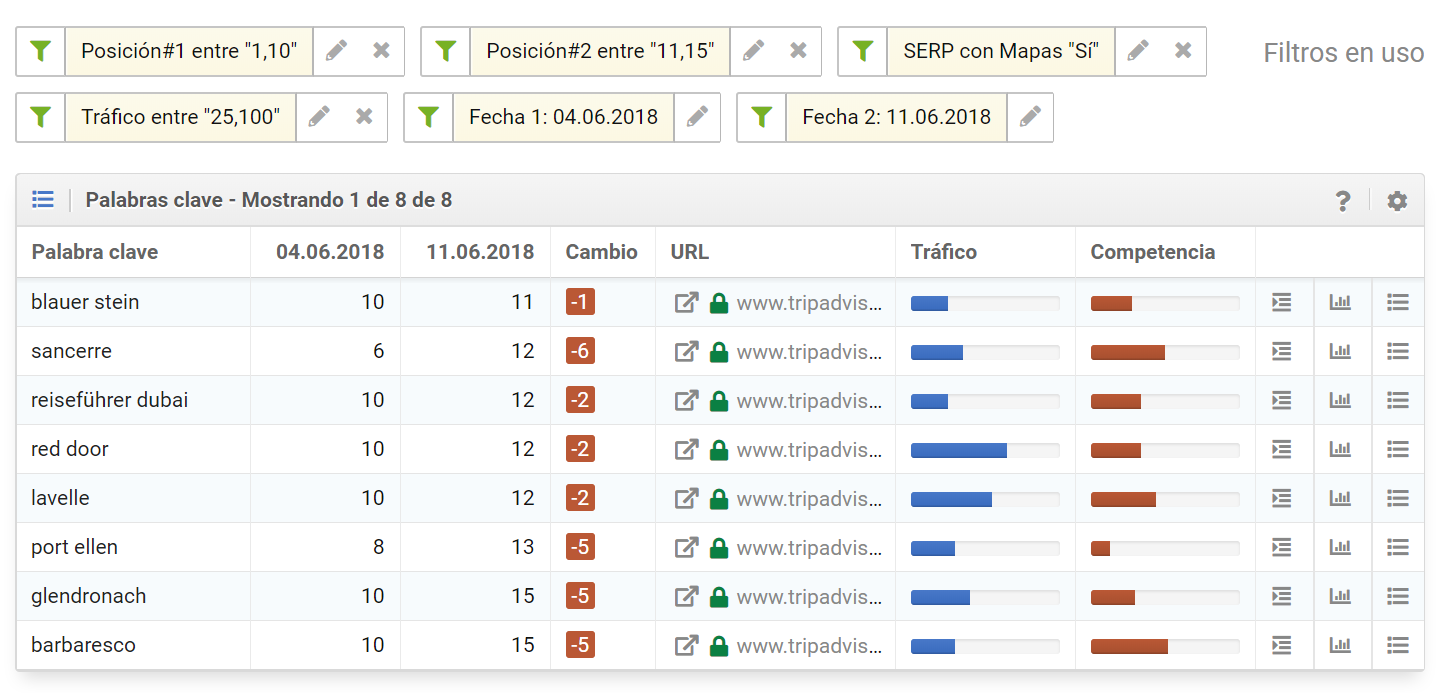Remove the Posición#2 filter
Viewport: 1446px width, 693px height.
point(798,51)
